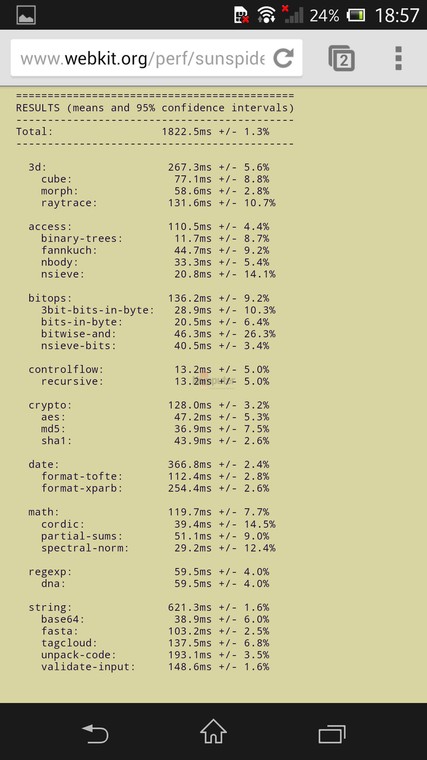Open the three-dot browser menu

pos(398,59)
